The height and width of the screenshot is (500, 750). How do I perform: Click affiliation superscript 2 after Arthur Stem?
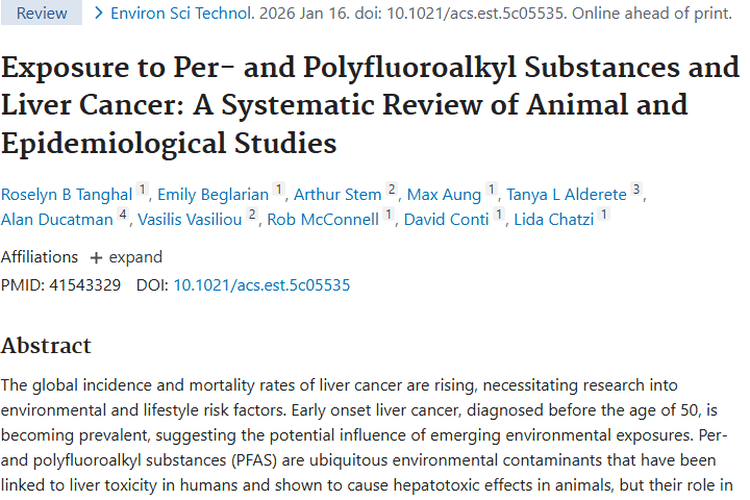(x=392, y=188)
